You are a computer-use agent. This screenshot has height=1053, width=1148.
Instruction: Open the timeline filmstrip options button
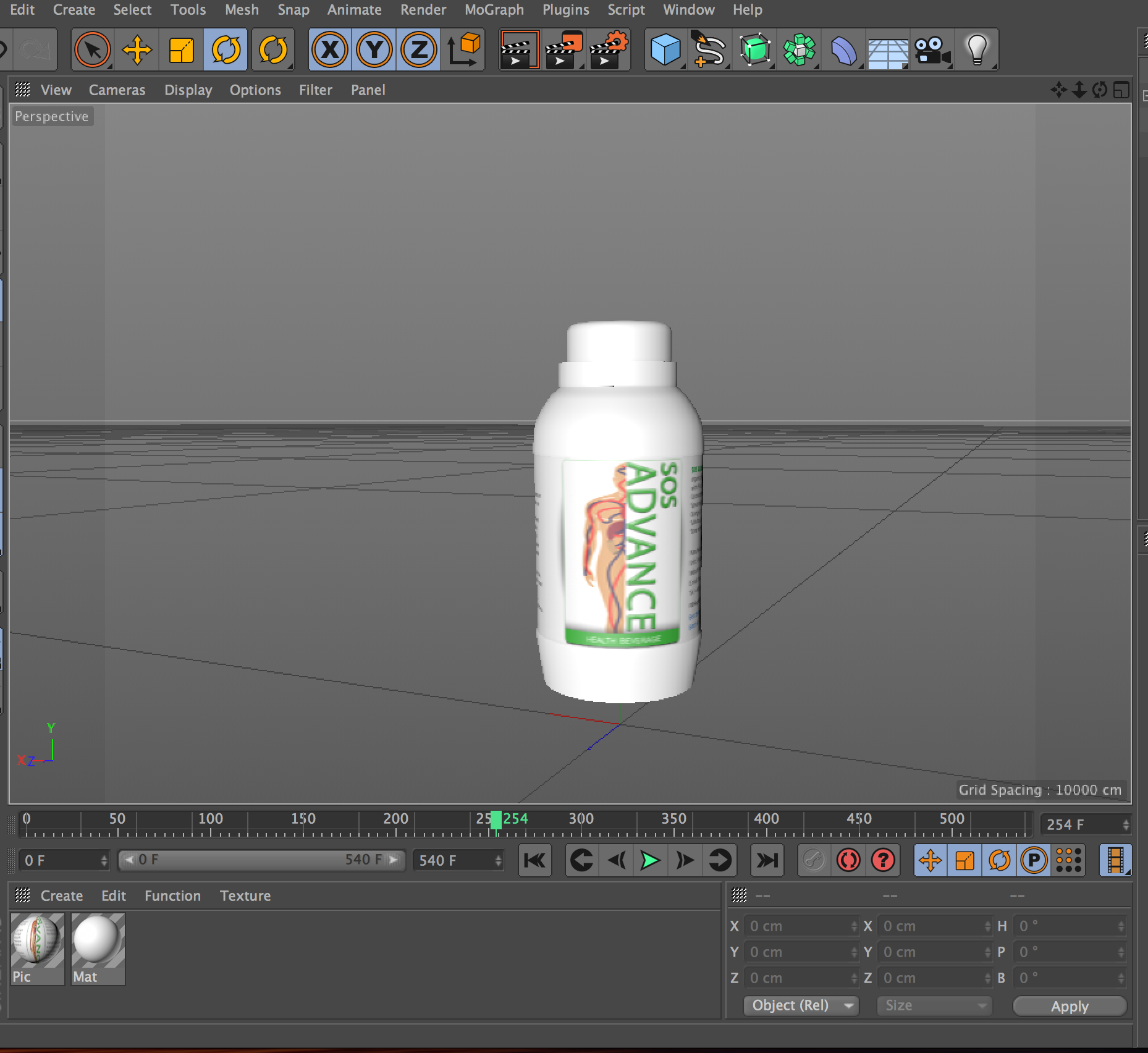pyautogui.click(x=1115, y=860)
